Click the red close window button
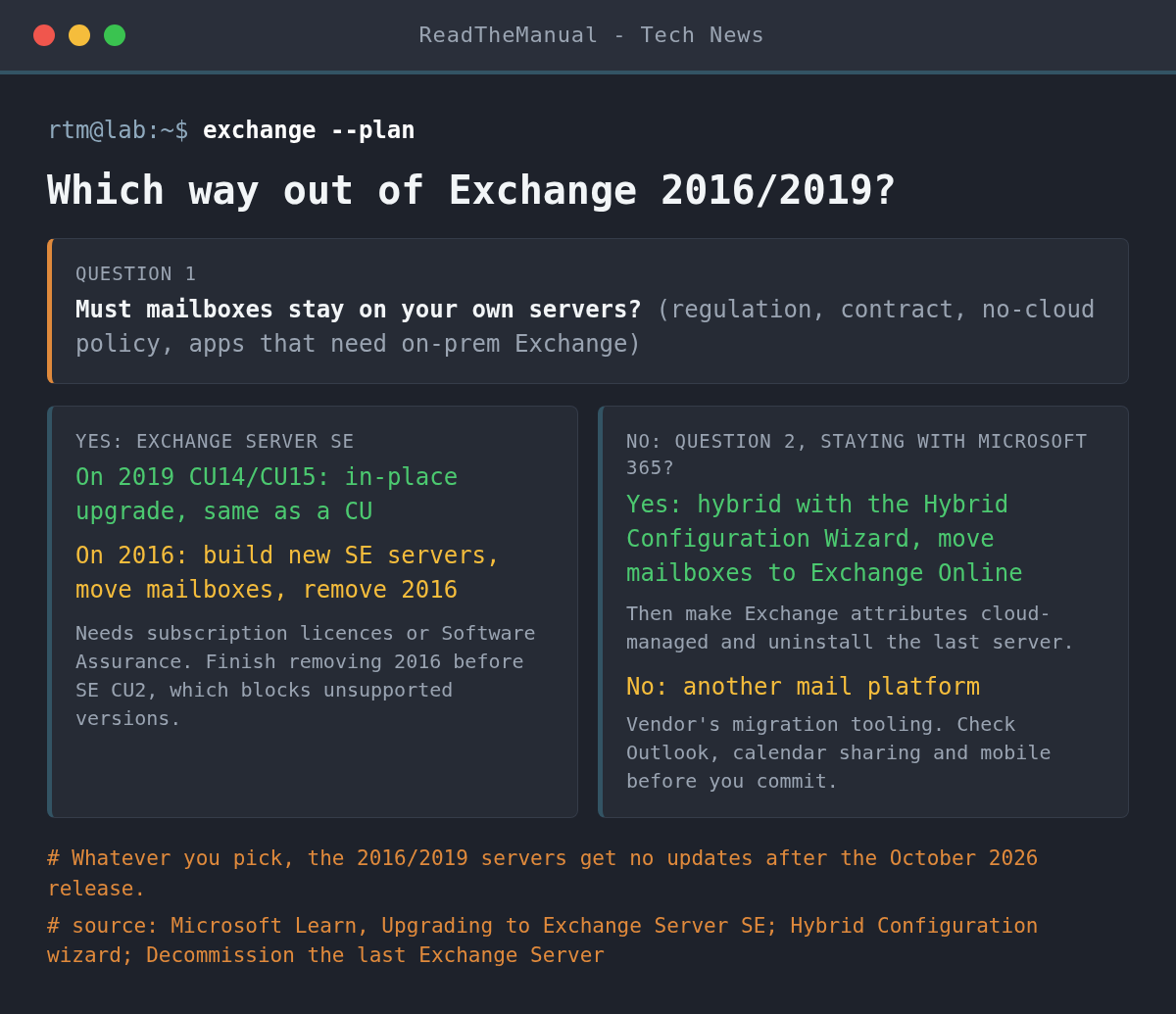Screen dimensions: 1176x1014 44,35
